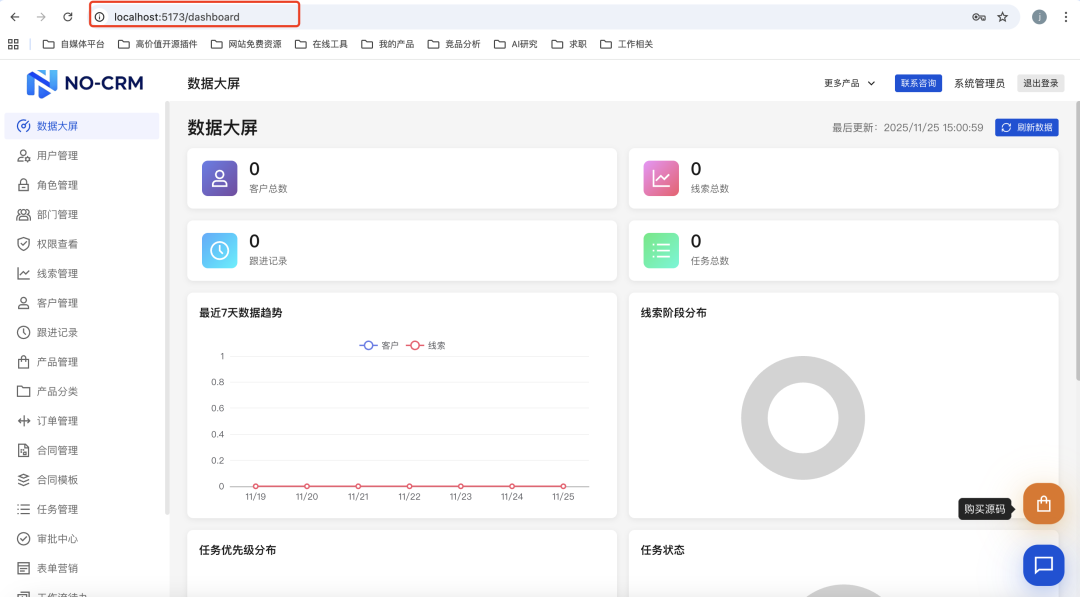Click the 部门管理 people icon
This screenshot has width=1080, height=597.
pyautogui.click(x=23, y=215)
